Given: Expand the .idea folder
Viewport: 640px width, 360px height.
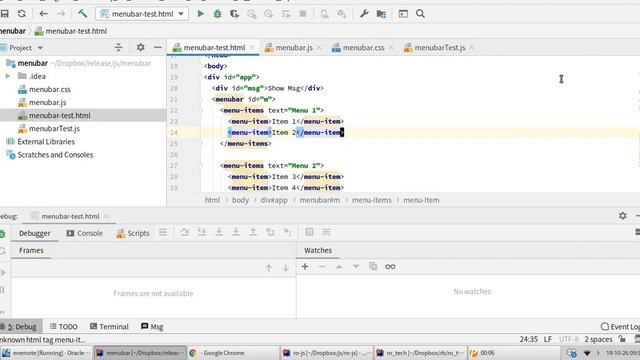Looking at the screenshot, I should tap(8, 76).
